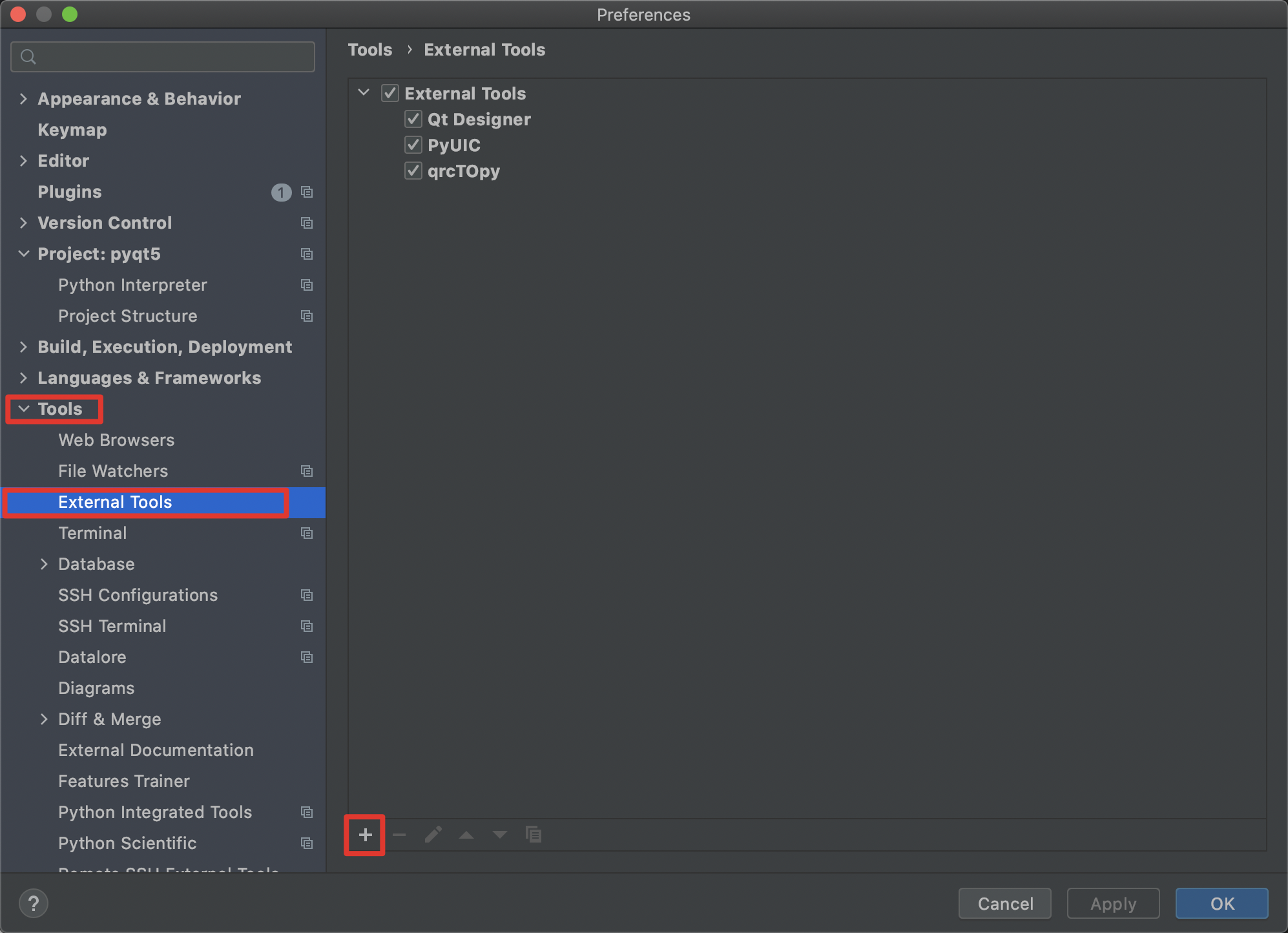
Task: Uncheck the qrcTOpy checkbox
Action: pos(413,171)
